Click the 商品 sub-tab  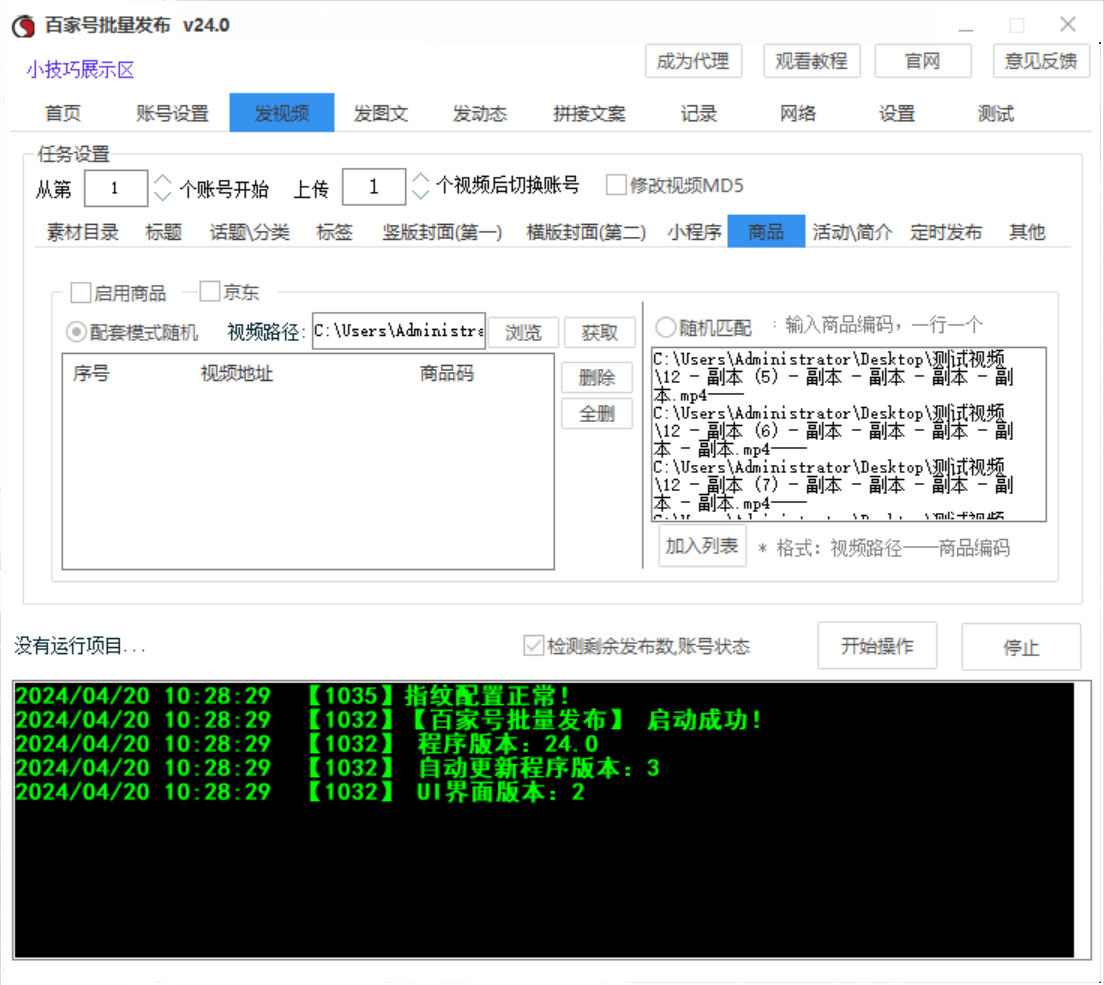[x=766, y=231]
